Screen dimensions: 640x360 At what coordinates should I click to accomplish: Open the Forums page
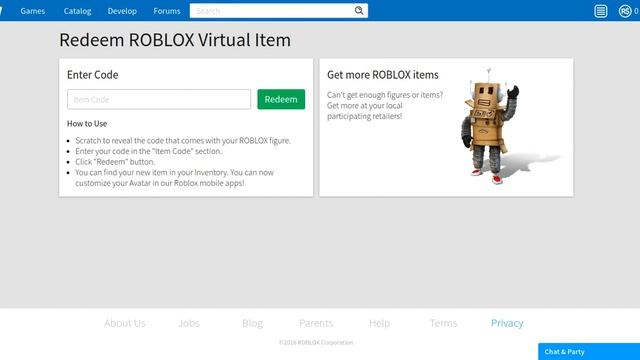(167, 11)
